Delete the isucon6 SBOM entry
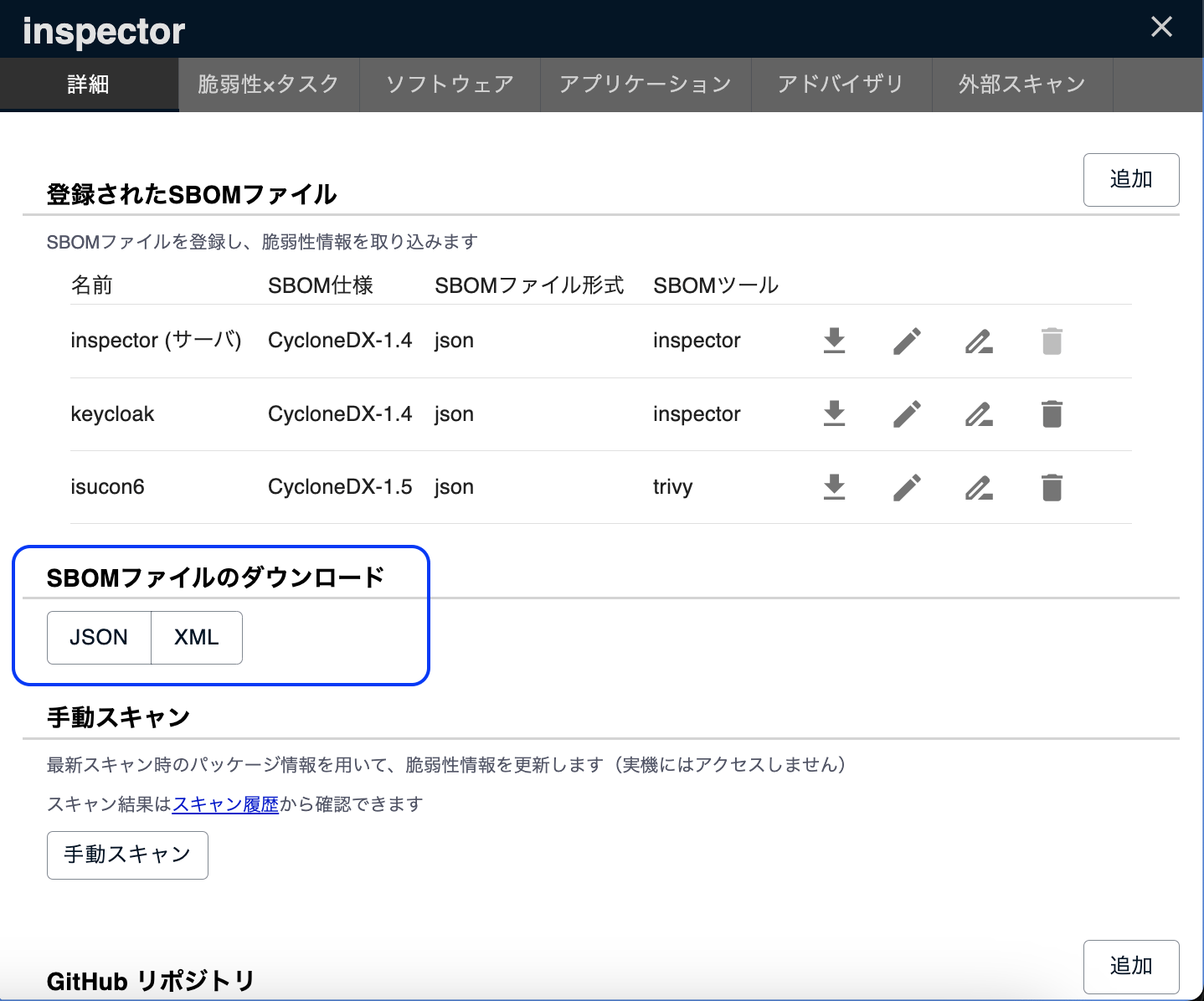Viewport: 1204px width, 1001px height. pyautogui.click(x=1052, y=487)
